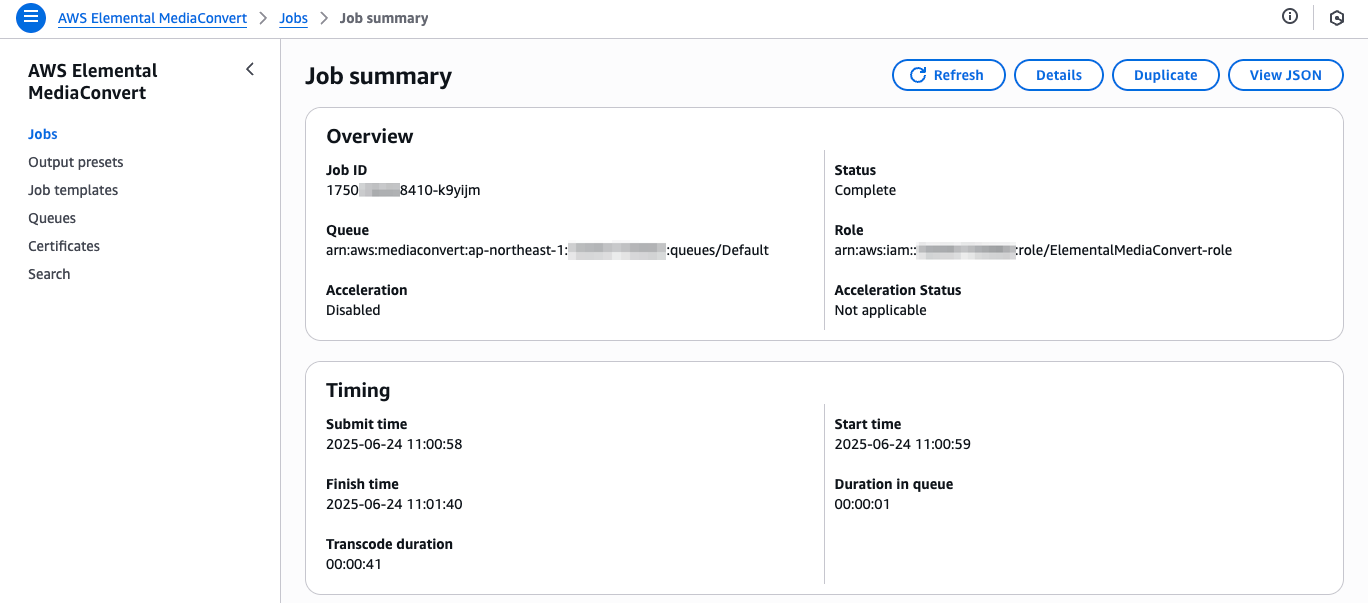The image size is (1368, 603).
Task: Click Acceleration Status value Not applicable
Action: click(881, 310)
